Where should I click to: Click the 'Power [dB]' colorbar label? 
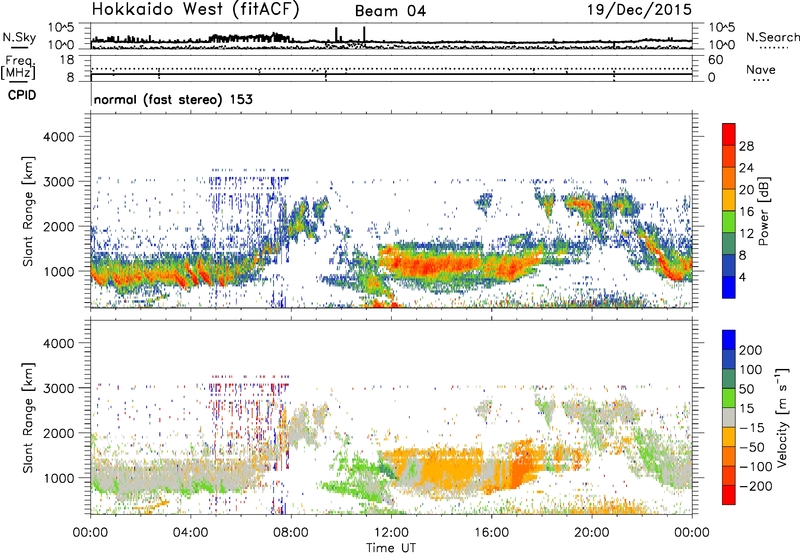tap(764, 211)
